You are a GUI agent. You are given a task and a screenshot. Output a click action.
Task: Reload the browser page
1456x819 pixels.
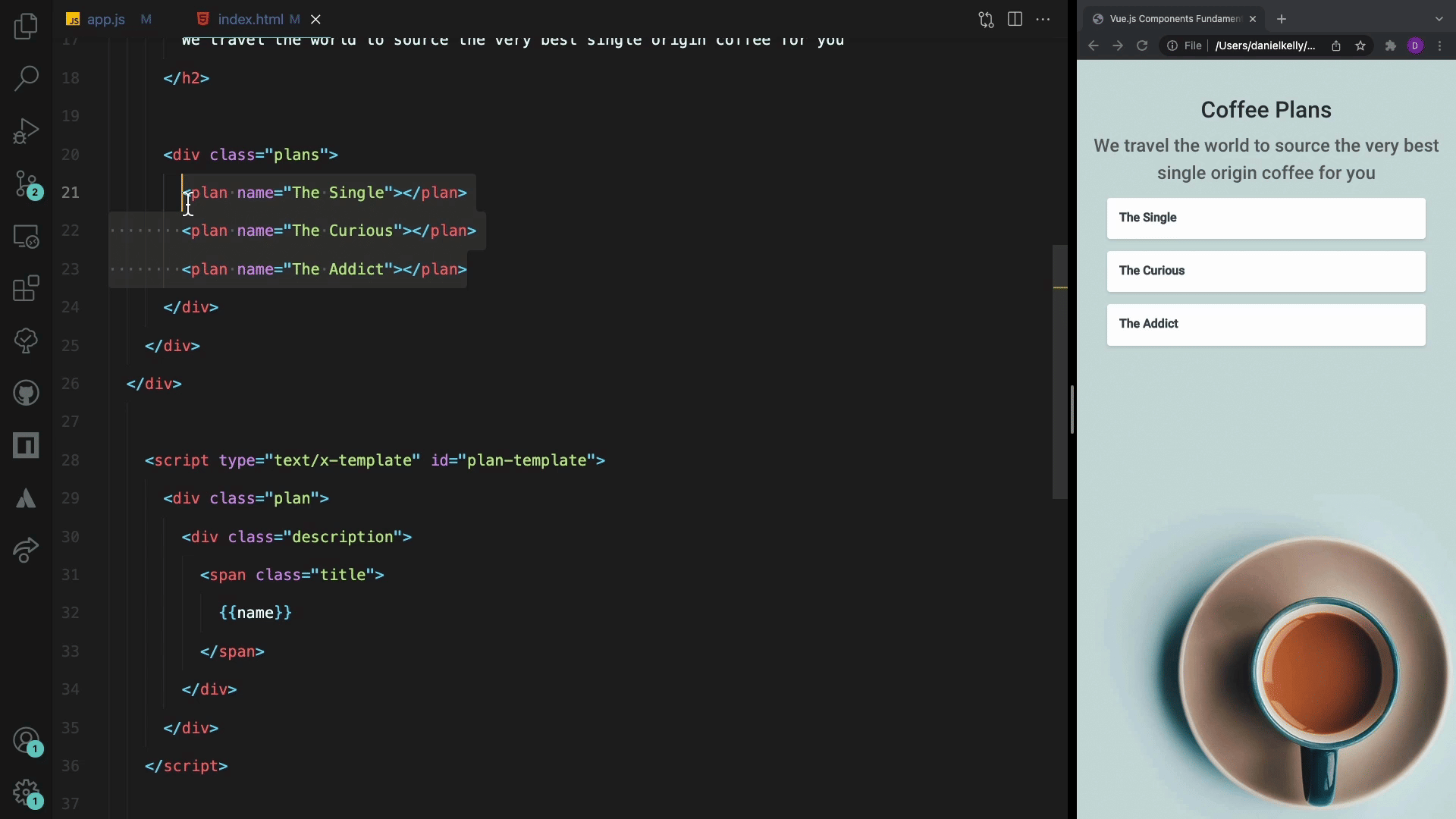tap(1142, 45)
